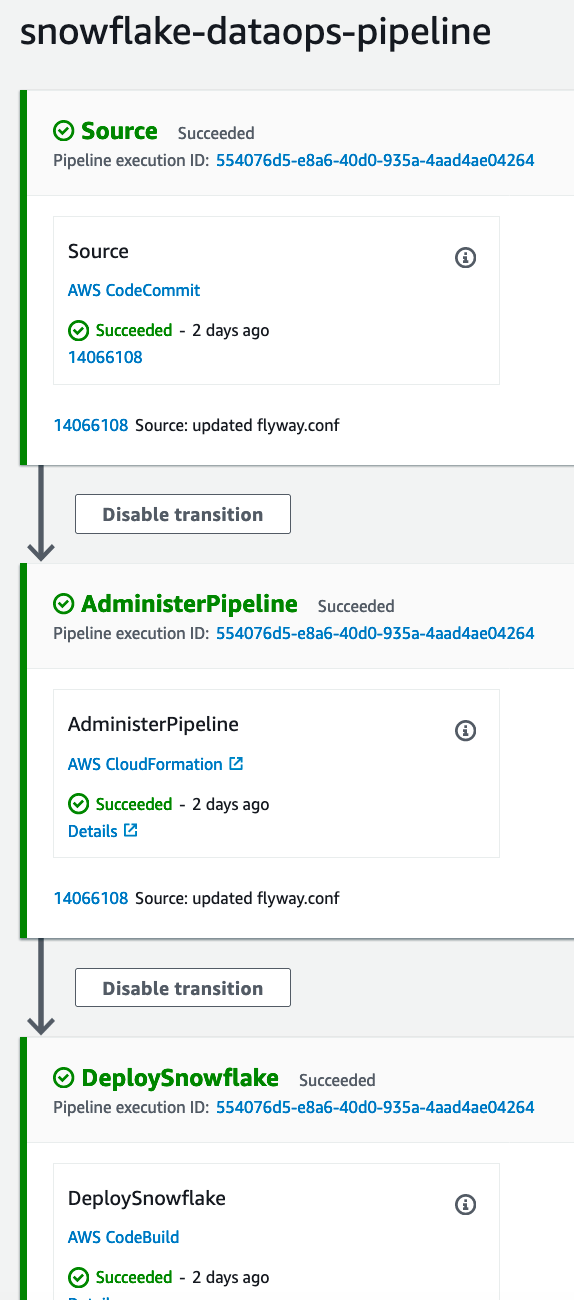The image size is (574, 1300).
Task: Click the success check beside DeploySnowflake stage title
Action: point(63,1078)
